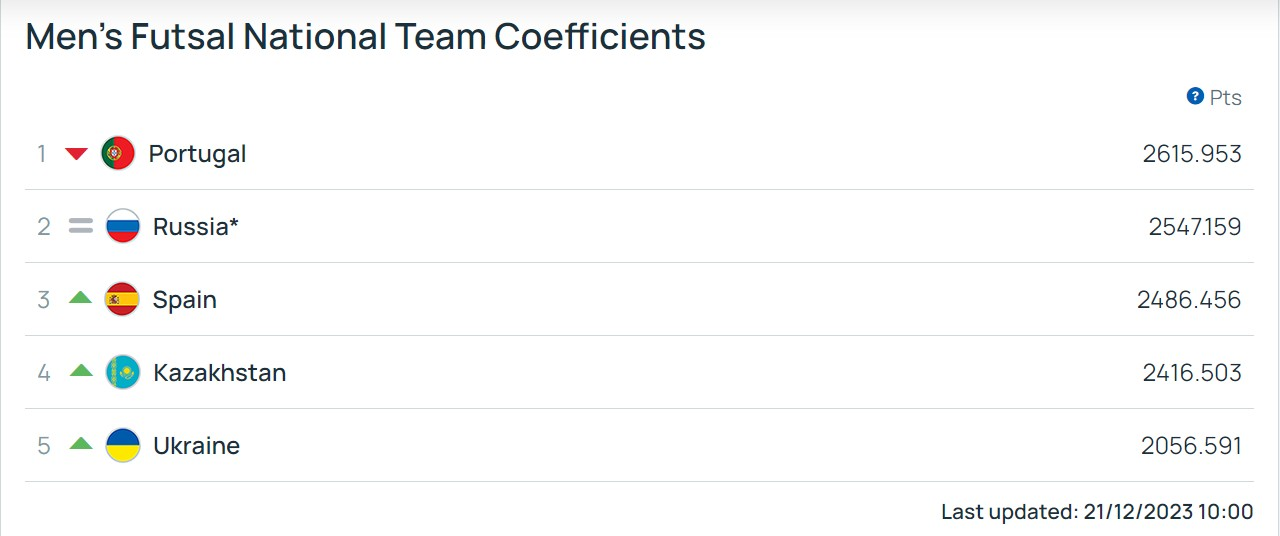
Task: Click the Kazakhstan flag icon
Action: click(123, 372)
